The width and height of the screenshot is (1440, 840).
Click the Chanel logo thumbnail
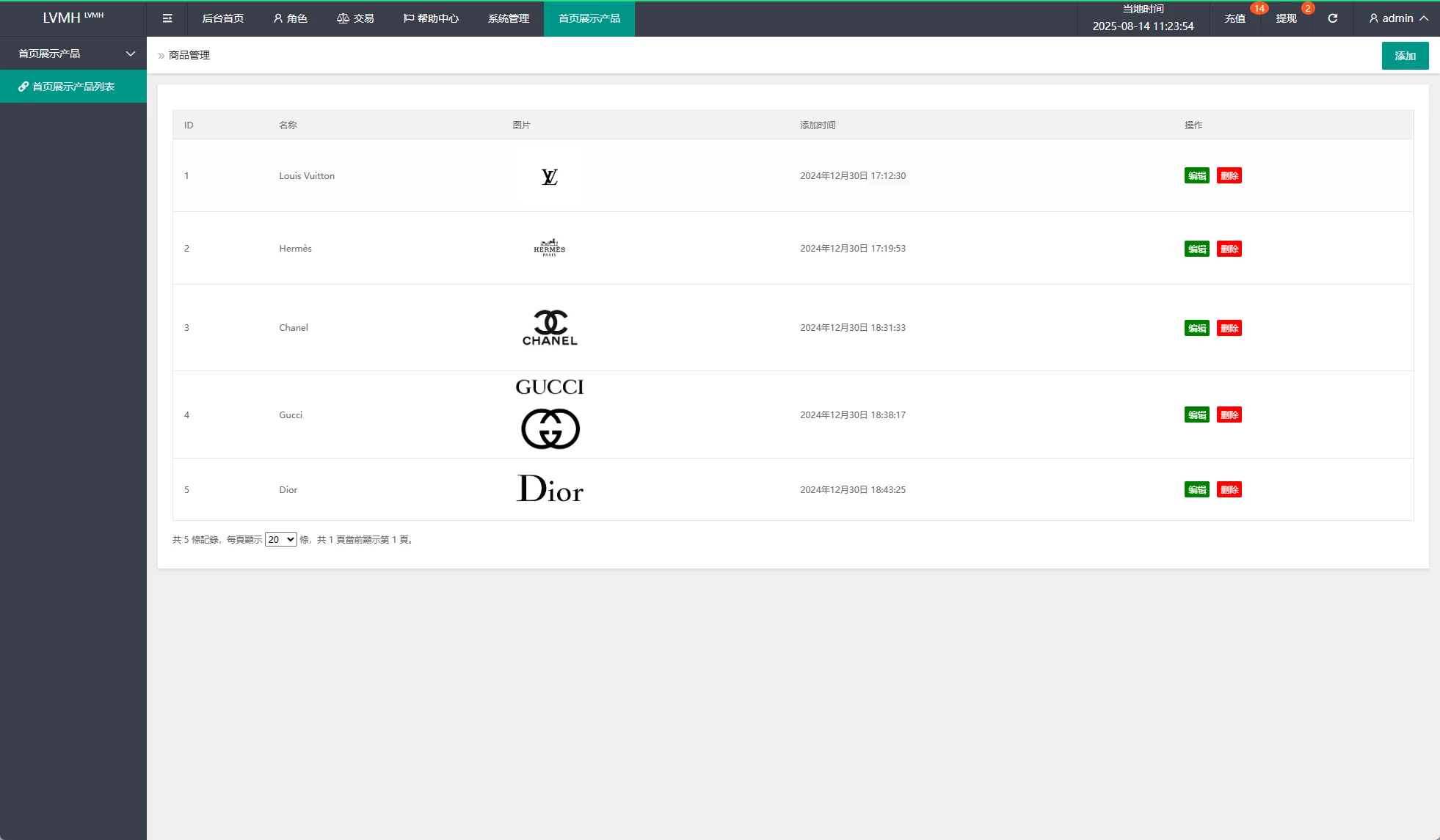pos(550,327)
